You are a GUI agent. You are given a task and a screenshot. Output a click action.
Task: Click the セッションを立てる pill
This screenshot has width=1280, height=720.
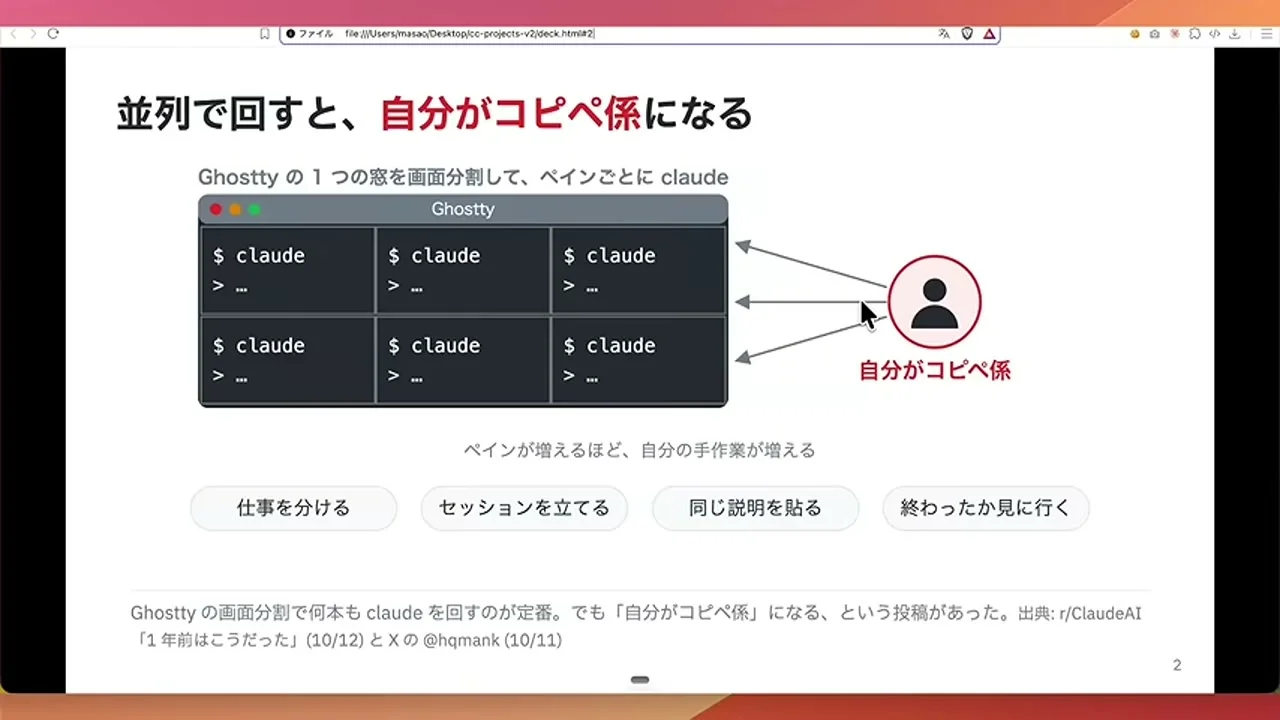tap(524, 508)
